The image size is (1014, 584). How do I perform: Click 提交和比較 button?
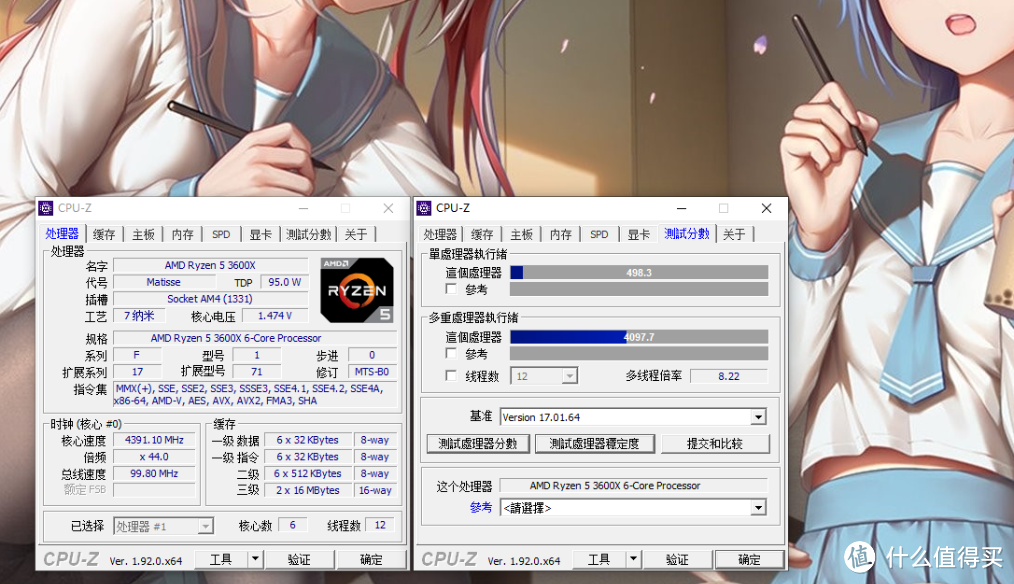[x=715, y=444]
